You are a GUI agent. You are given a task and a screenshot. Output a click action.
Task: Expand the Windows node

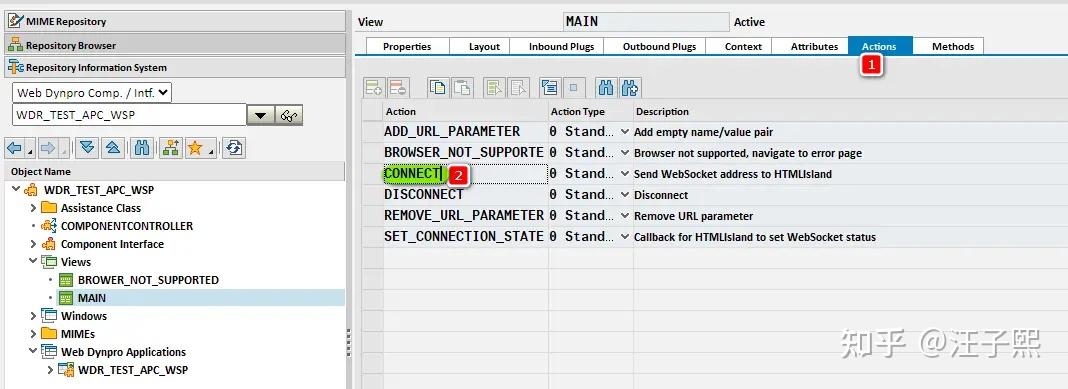pyautogui.click(x=33, y=316)
